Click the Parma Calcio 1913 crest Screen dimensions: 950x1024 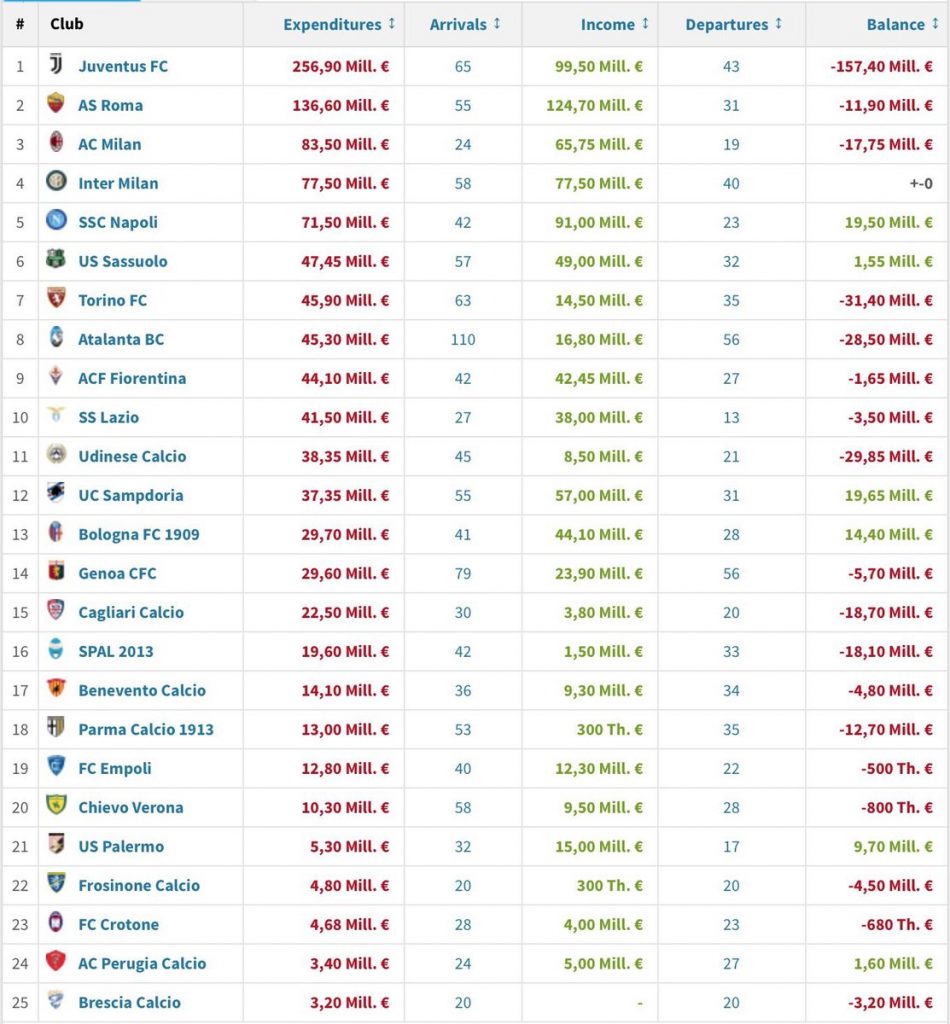(56, 727)
